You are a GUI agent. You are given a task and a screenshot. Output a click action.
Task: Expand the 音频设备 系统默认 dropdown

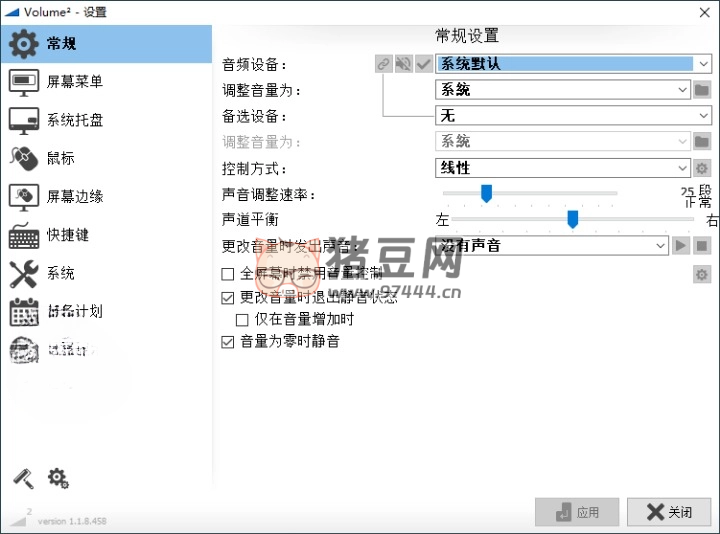[704, 64]
